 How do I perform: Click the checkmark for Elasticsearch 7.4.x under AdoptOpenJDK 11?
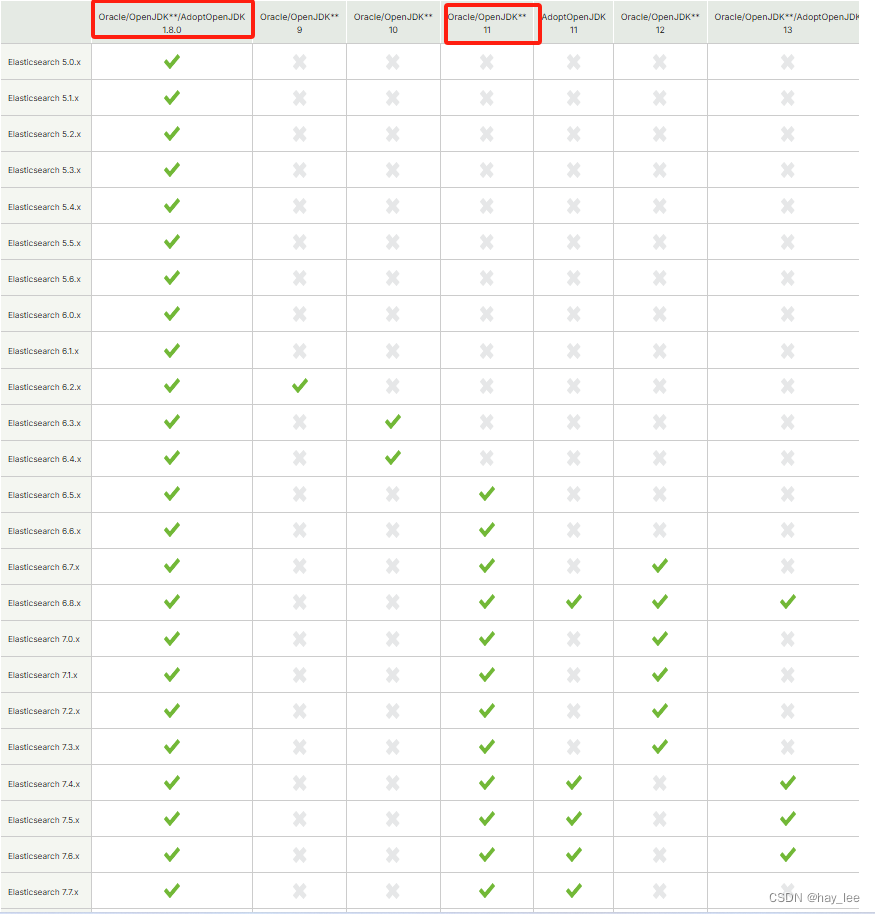tap(573, 782)
